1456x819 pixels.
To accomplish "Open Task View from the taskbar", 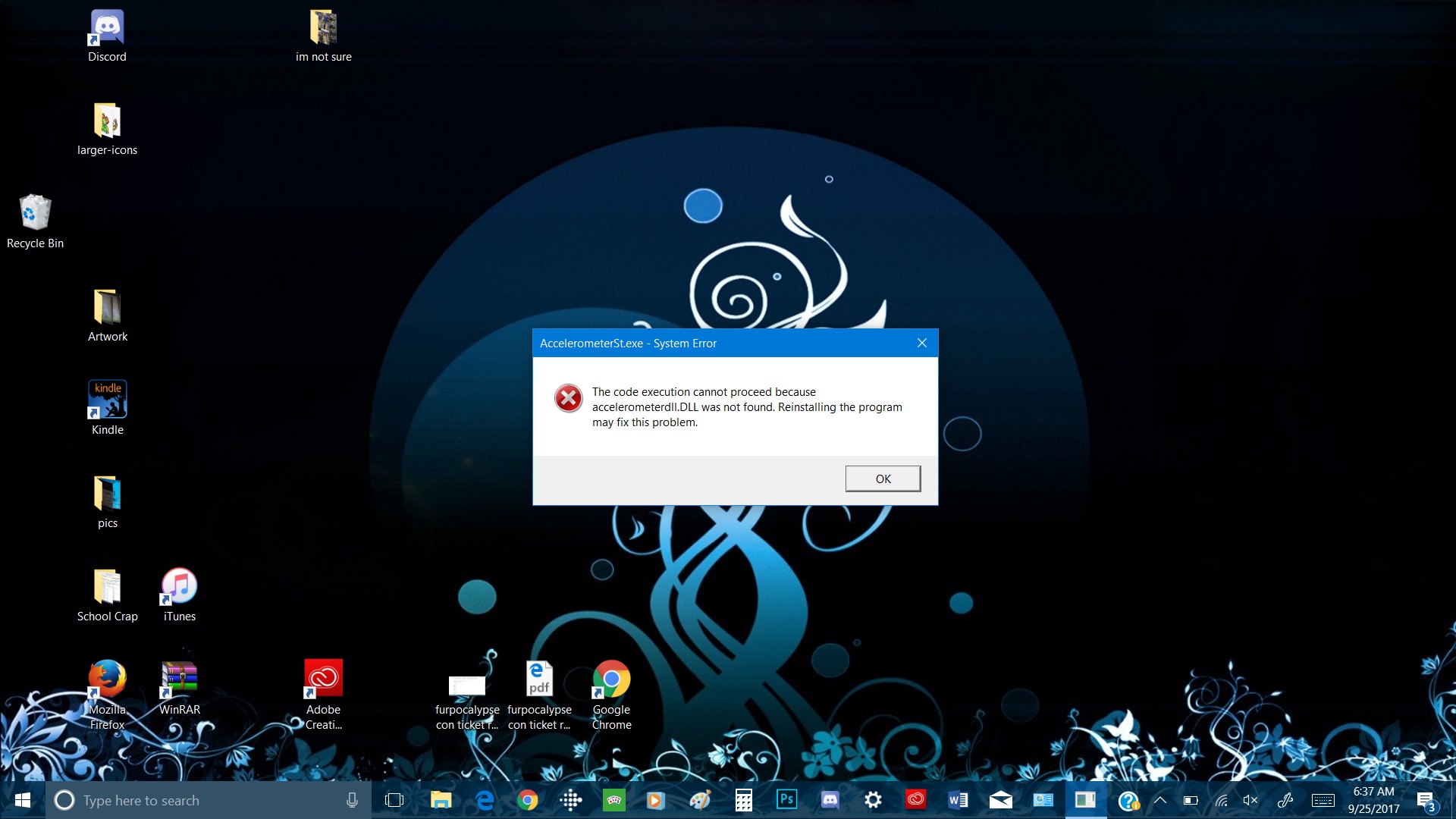I will coord(394,800).
